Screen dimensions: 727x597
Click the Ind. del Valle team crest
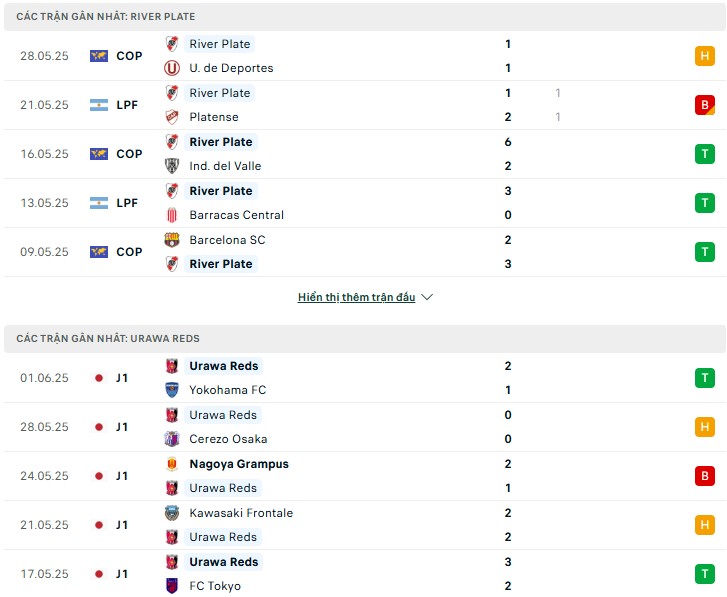click(172, 166)
